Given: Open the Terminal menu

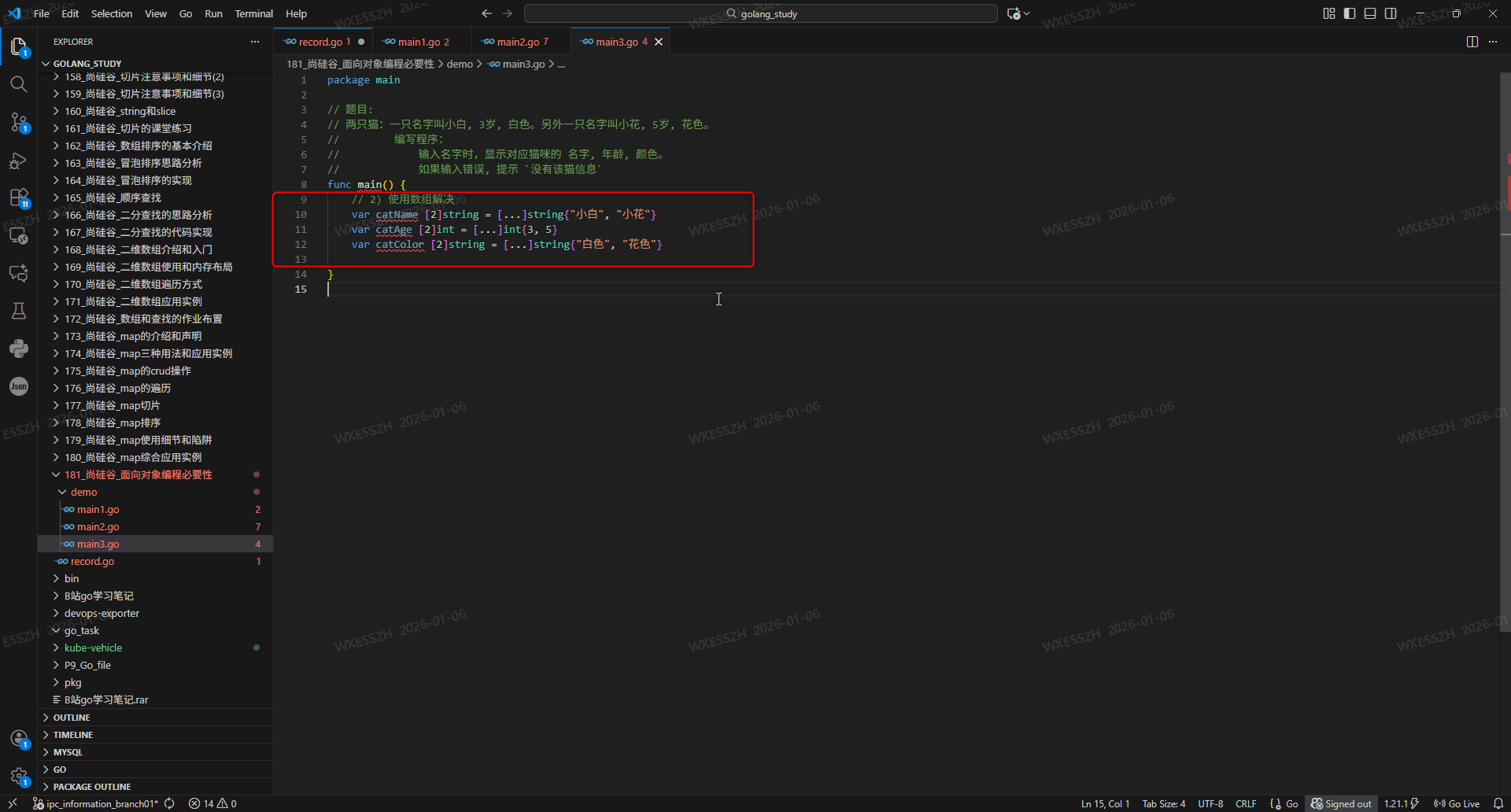Looking at the screenshot, I should click(253, 13).
